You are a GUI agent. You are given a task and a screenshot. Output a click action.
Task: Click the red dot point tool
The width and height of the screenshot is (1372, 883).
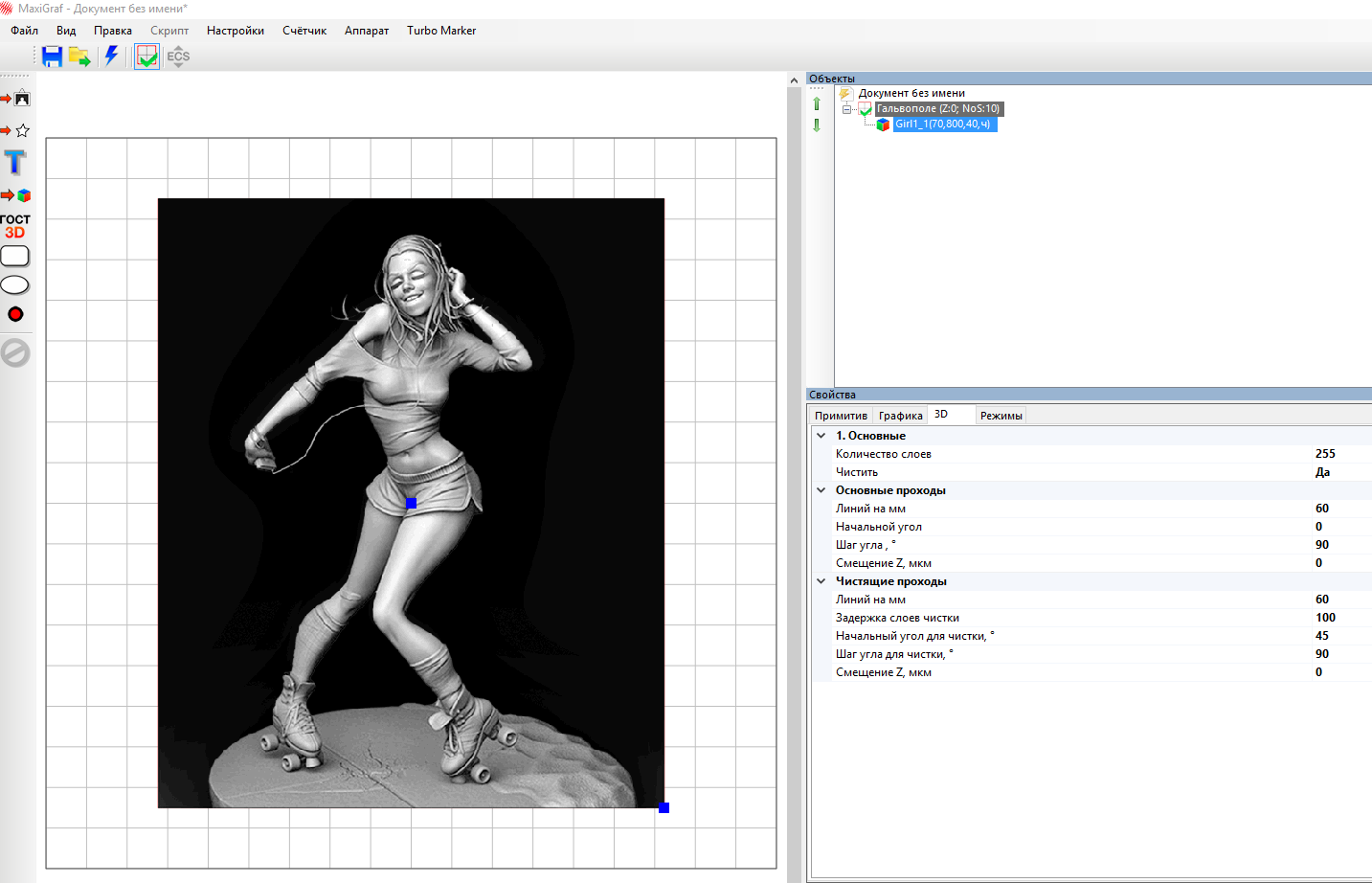(15, 314)
